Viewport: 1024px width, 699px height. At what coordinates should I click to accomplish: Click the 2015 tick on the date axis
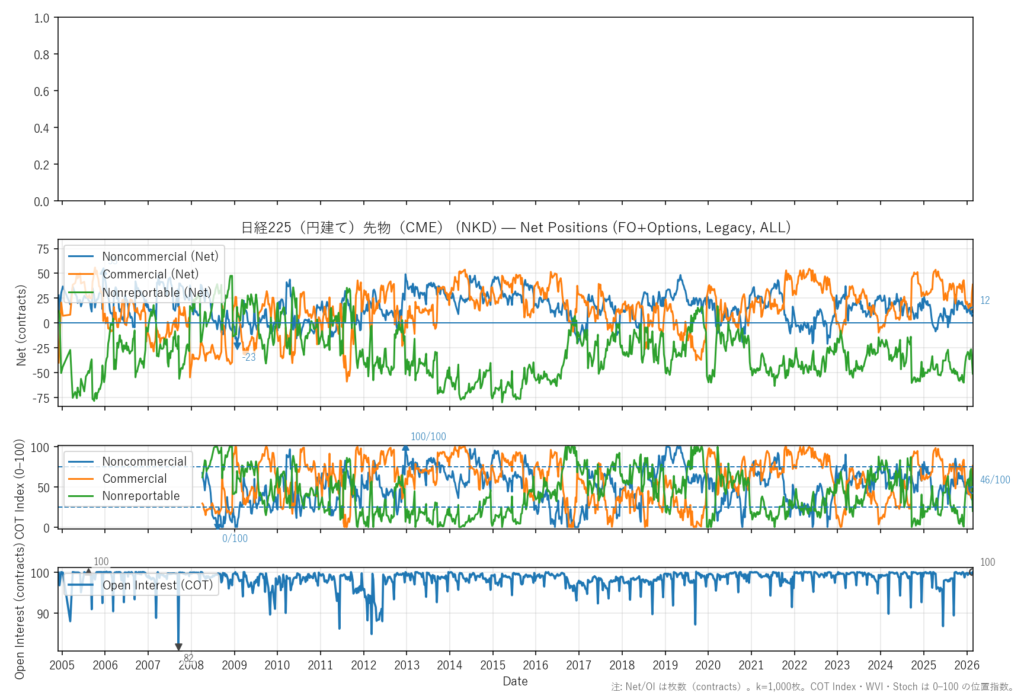tap(492, 665)
